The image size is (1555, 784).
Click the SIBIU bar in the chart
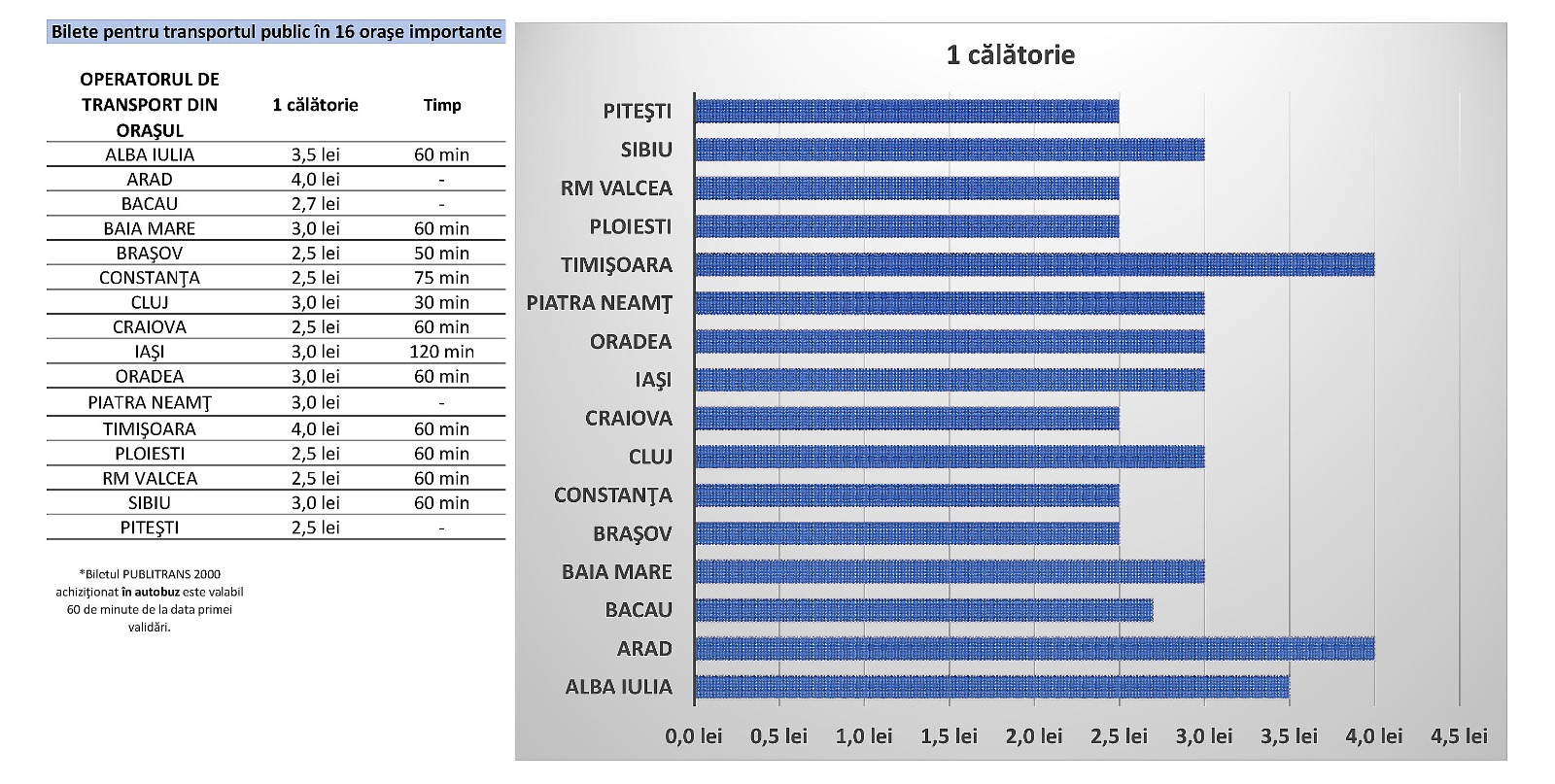click(x=950, y=150)
